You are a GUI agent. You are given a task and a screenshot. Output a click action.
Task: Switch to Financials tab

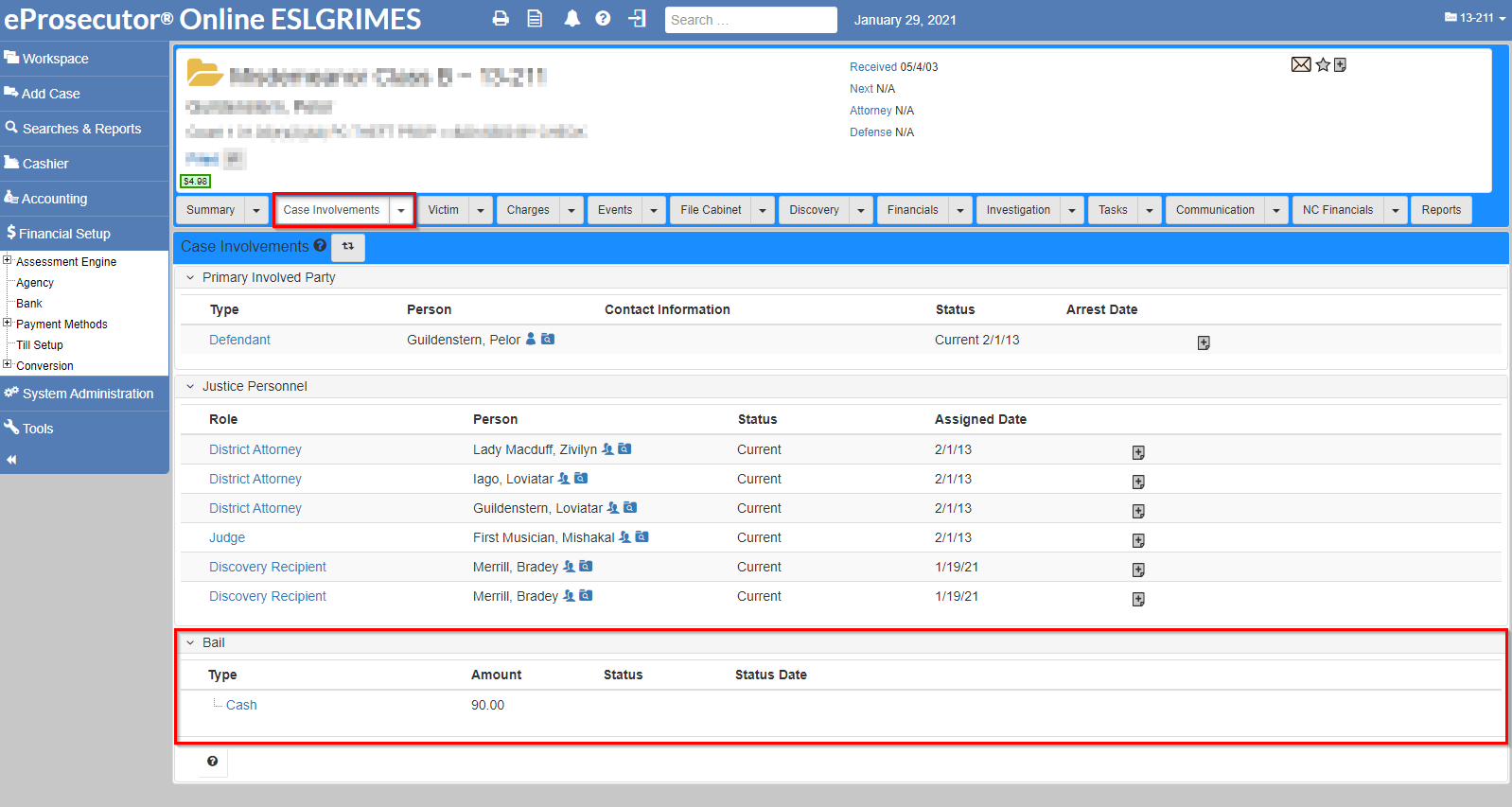click(x=913, y=210)
